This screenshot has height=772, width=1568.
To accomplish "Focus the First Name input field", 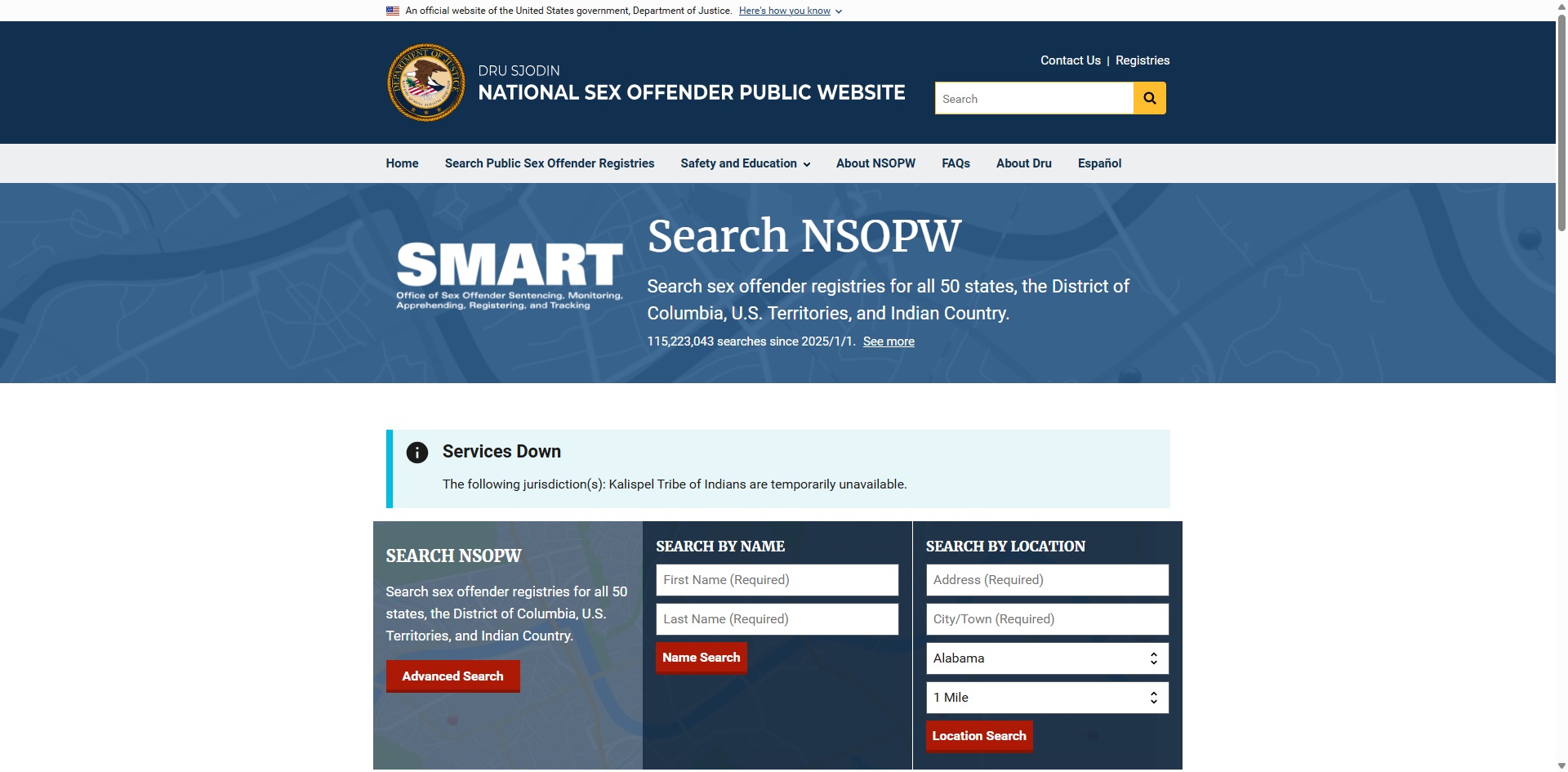I will [x=777, y=580].
